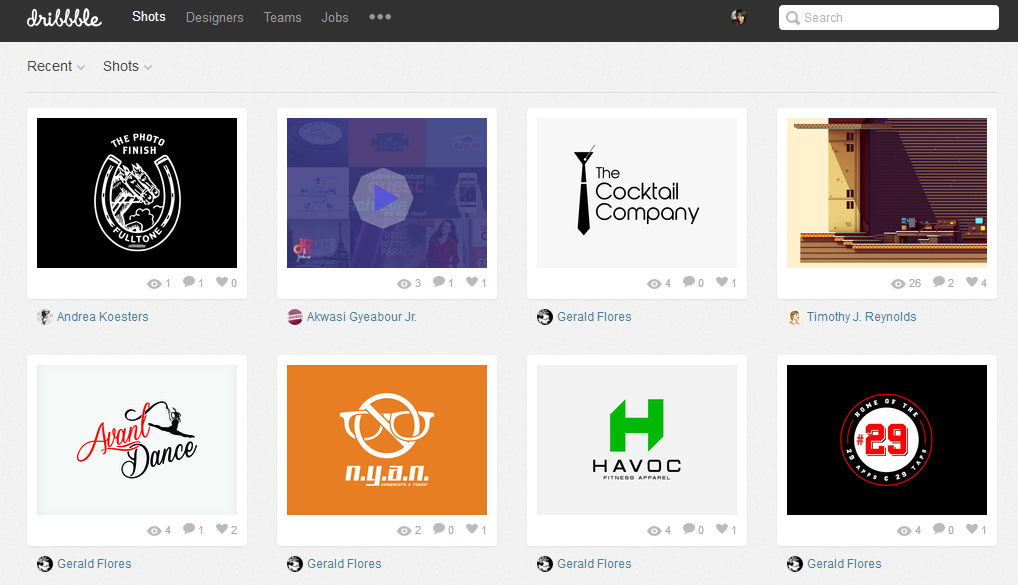Open Timothy J. Reynolds profile link
This screenshot has width=1018, height=585.
point(862,317)
